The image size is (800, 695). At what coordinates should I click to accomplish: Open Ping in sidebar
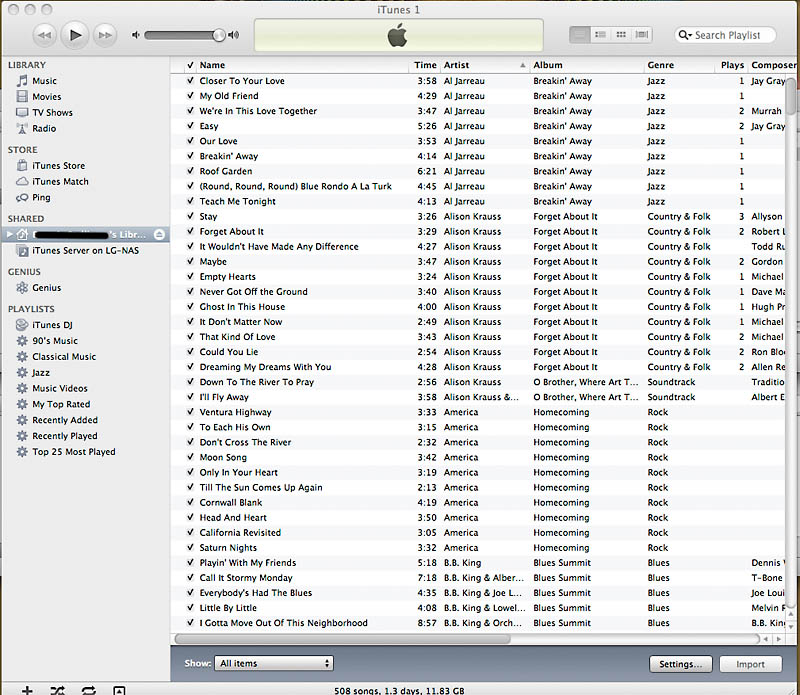41,197
